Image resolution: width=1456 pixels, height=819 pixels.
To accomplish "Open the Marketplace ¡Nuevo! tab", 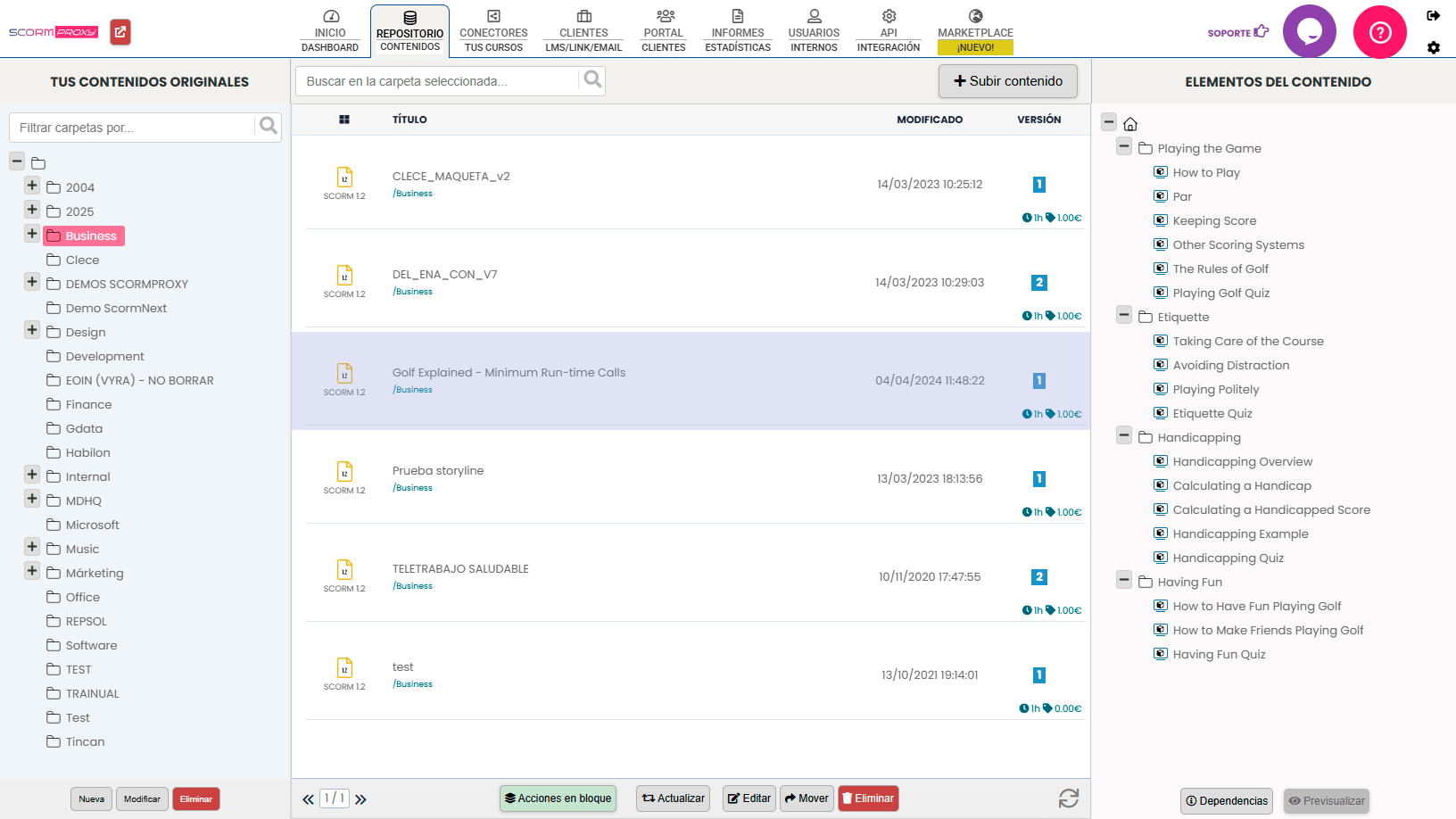I will [975, 31].
